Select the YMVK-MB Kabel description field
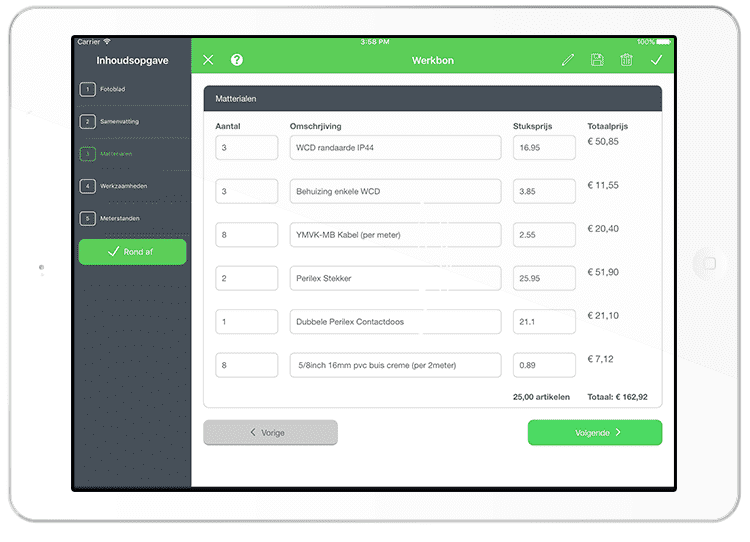This screenshot has width=750, height=542. tap(395, 235)
